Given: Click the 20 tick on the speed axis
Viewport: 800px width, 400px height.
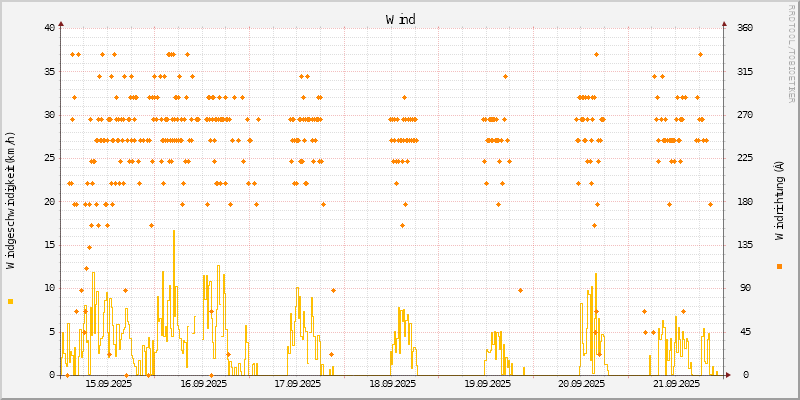Looking at the screenshot, I should coord(49,201).
